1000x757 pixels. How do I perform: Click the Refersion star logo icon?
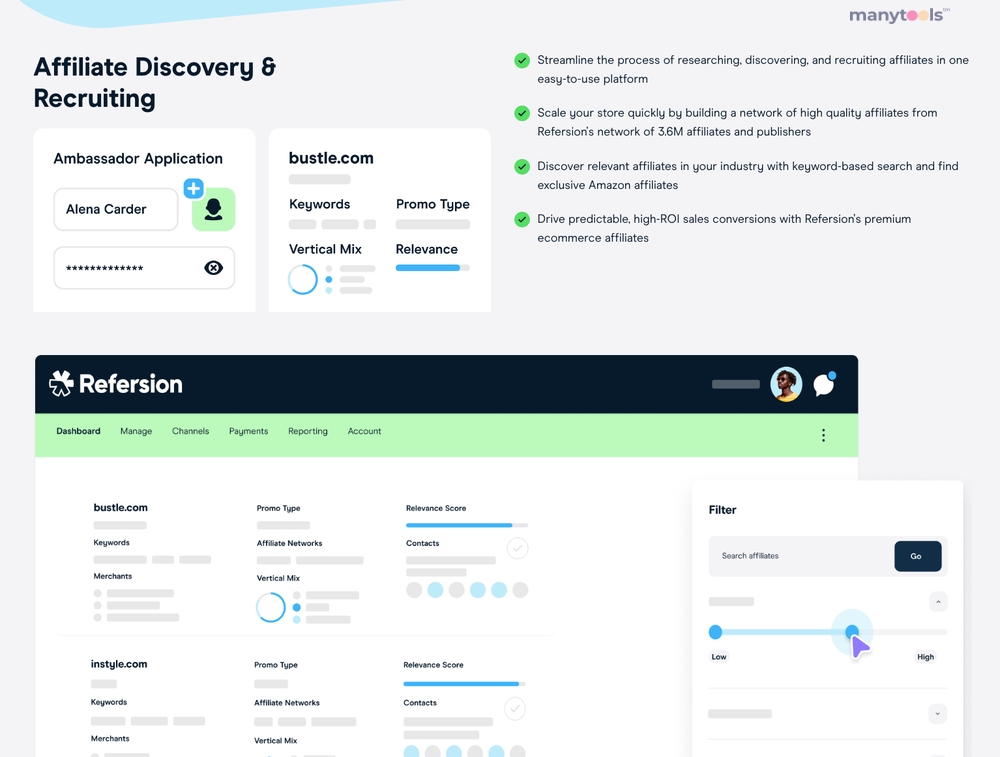point(61,383)
